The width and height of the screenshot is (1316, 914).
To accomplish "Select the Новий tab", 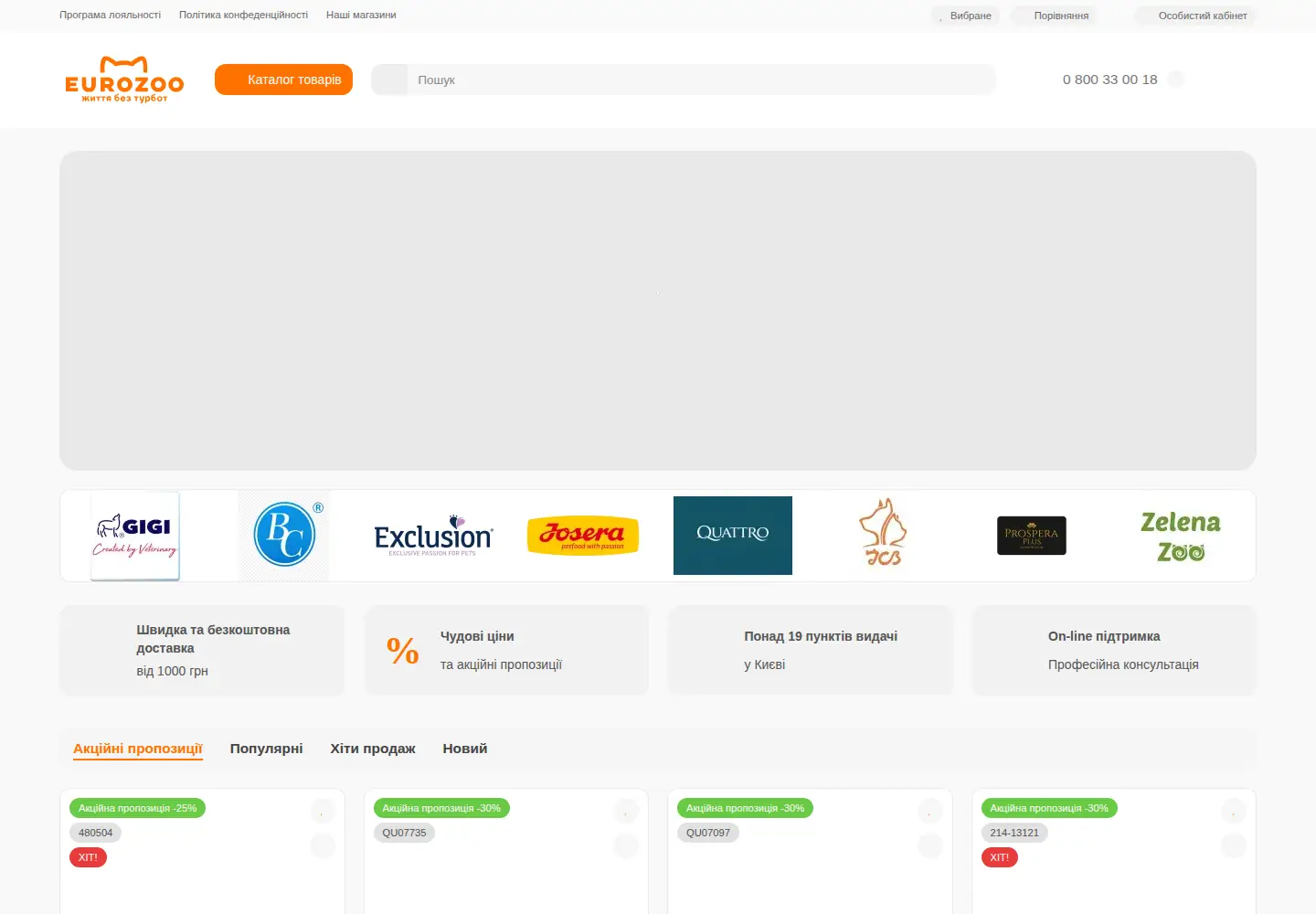I will tap(465, 749).
